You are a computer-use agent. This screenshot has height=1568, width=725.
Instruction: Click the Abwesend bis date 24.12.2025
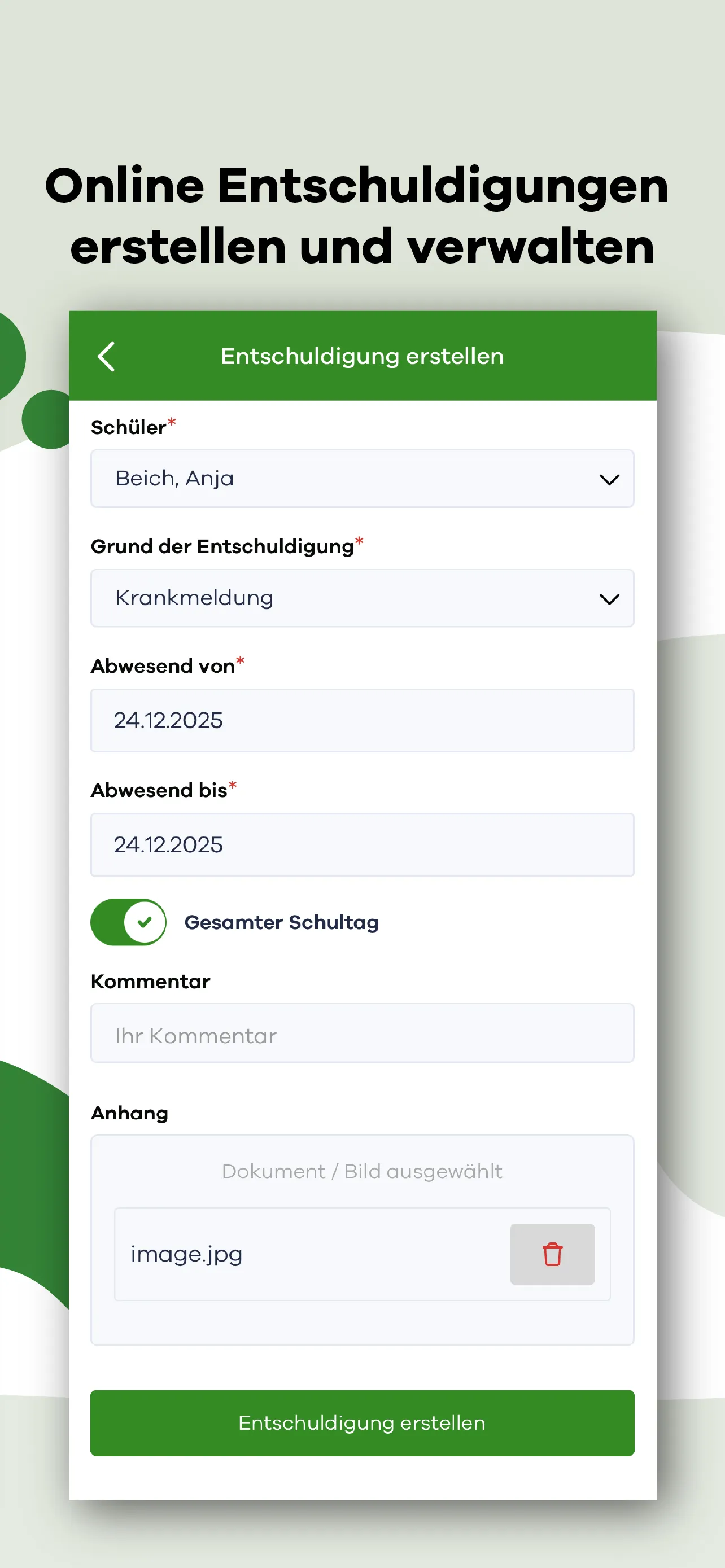[361, 845]
